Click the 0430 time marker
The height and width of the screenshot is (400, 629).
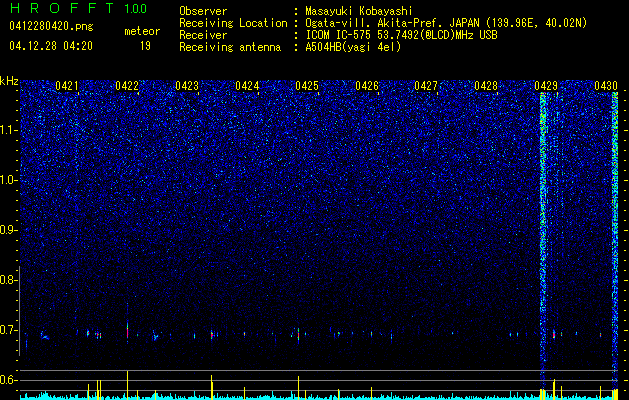click(x=606, y=86)
